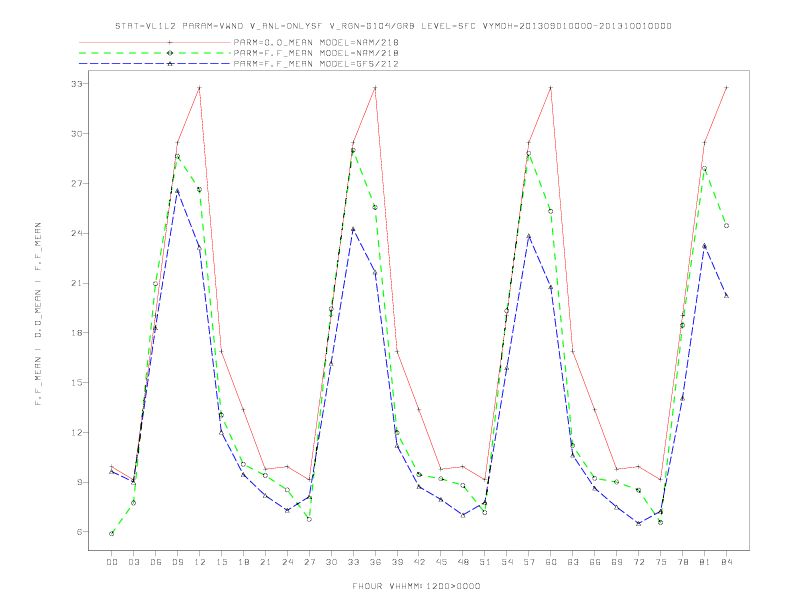Click the green dashed line sample in legend
This screenshot has width=792, height=612.
[155, 53]
